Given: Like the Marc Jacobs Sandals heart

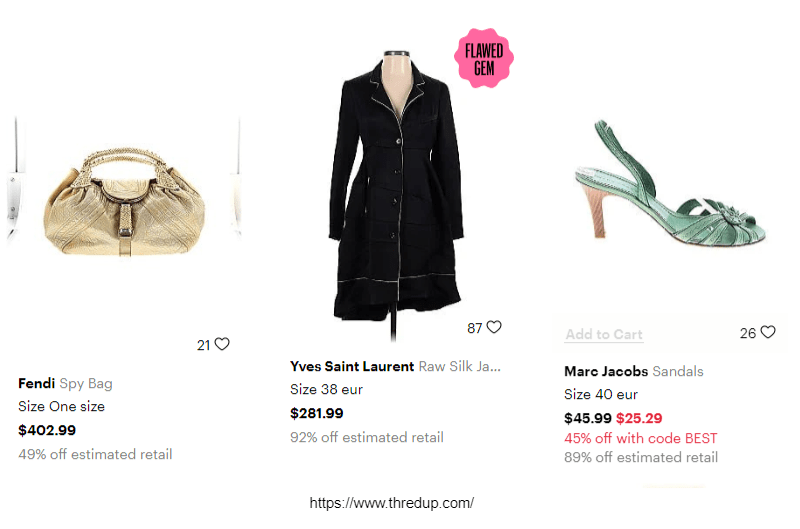Looking at the screenshot, I should tap(768, 333).
